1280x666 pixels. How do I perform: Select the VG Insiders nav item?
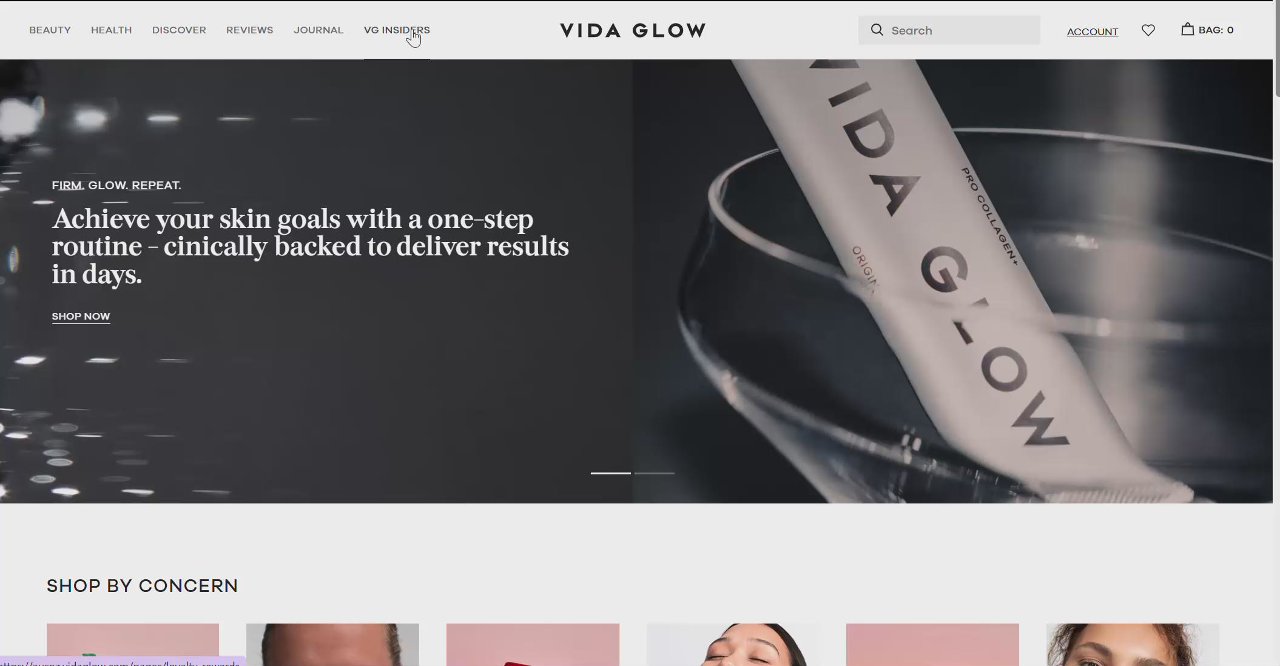pyautogui.click(x=397, y=30)
